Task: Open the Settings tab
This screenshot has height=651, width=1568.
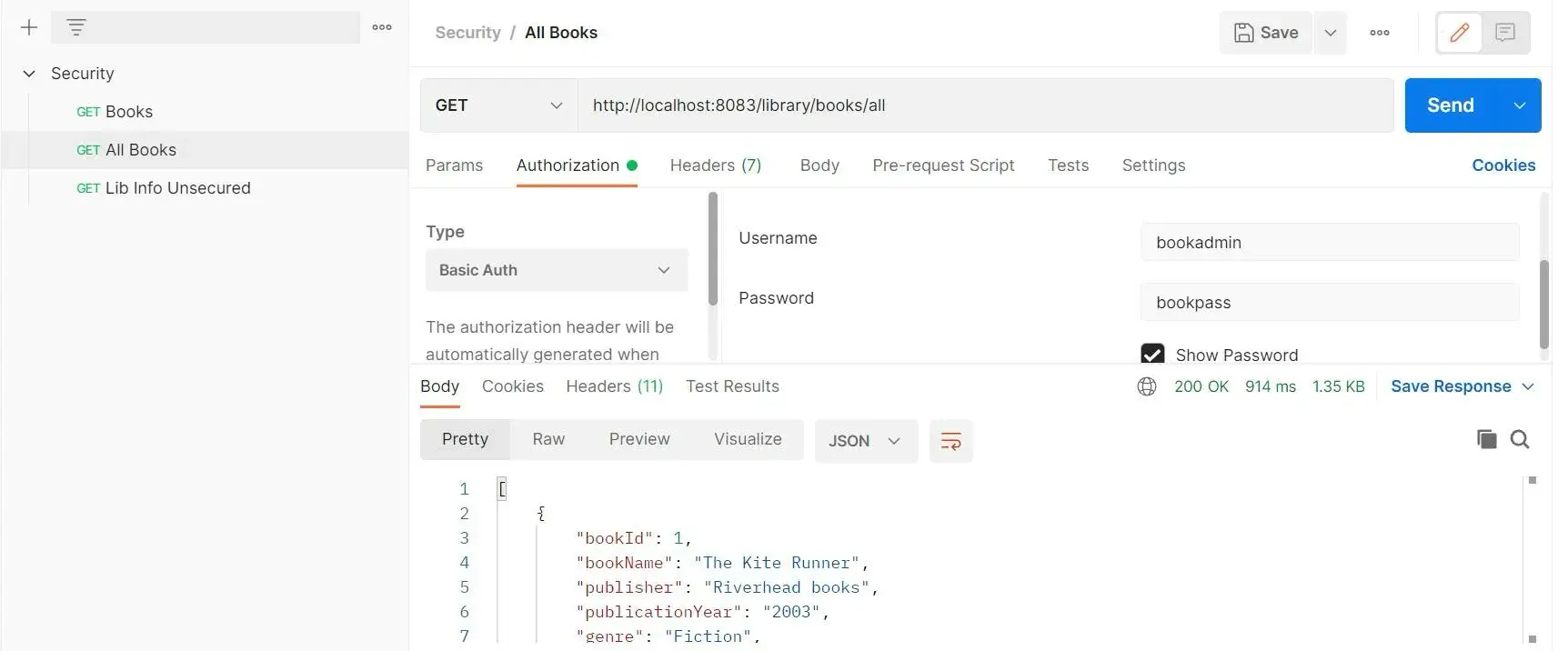Action: pos(1153,165)
